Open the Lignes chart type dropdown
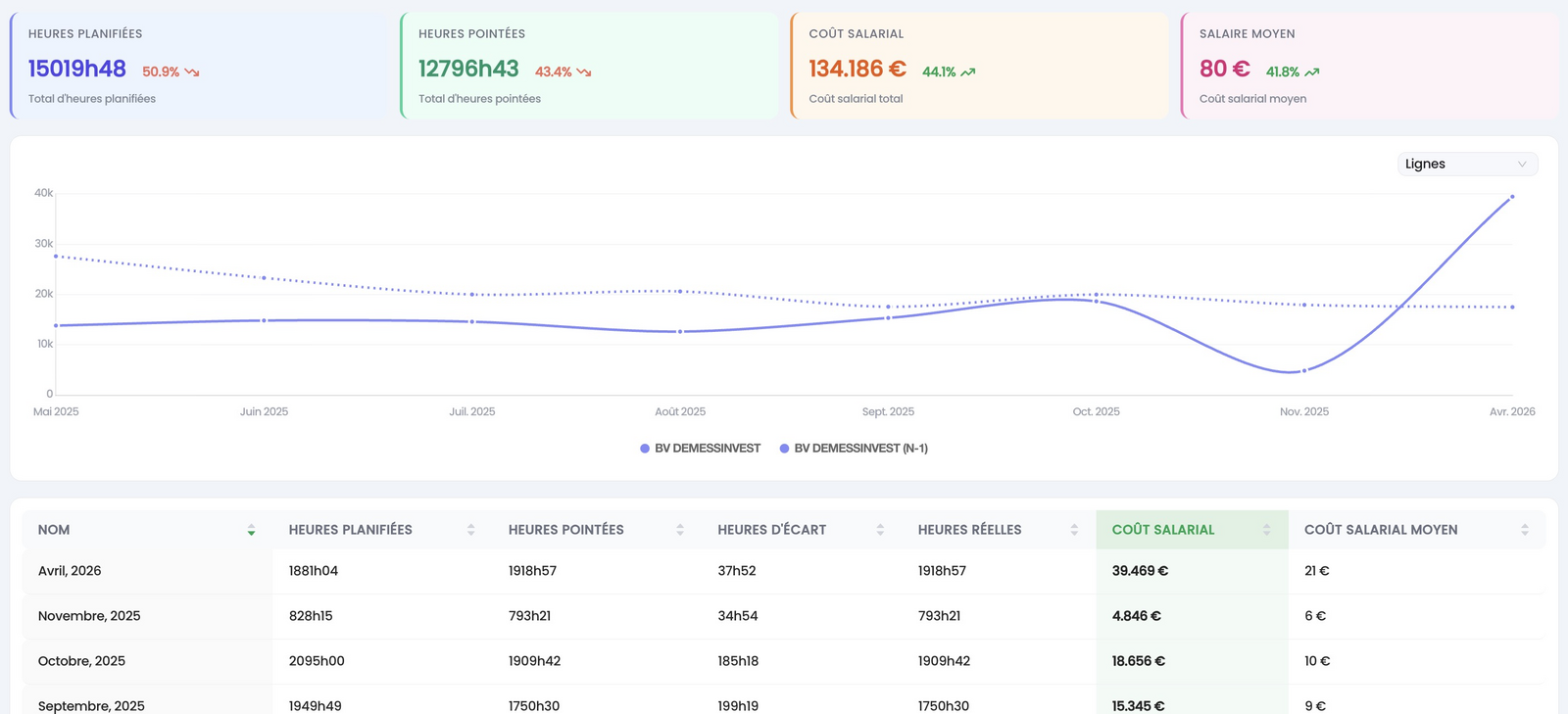 coord(1467,164)
